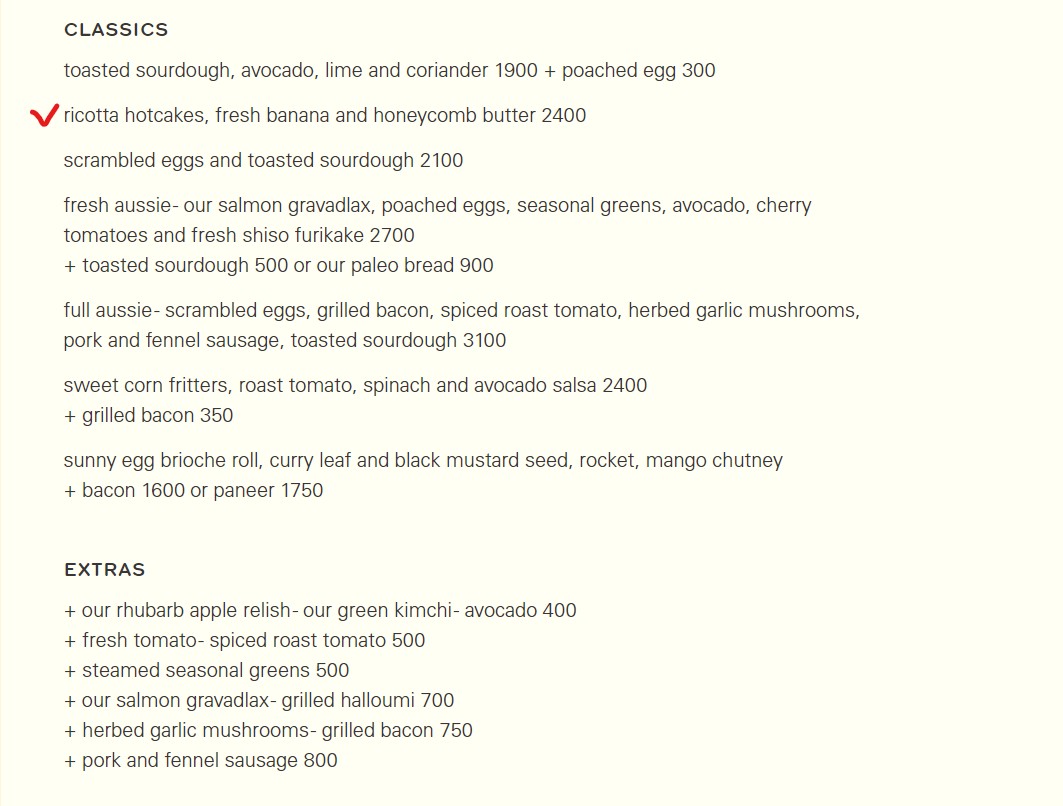This screenshot has height=806, width=1063.
Task: Select salmon gravadlax grilled halloumi 700
Action: 259,700
